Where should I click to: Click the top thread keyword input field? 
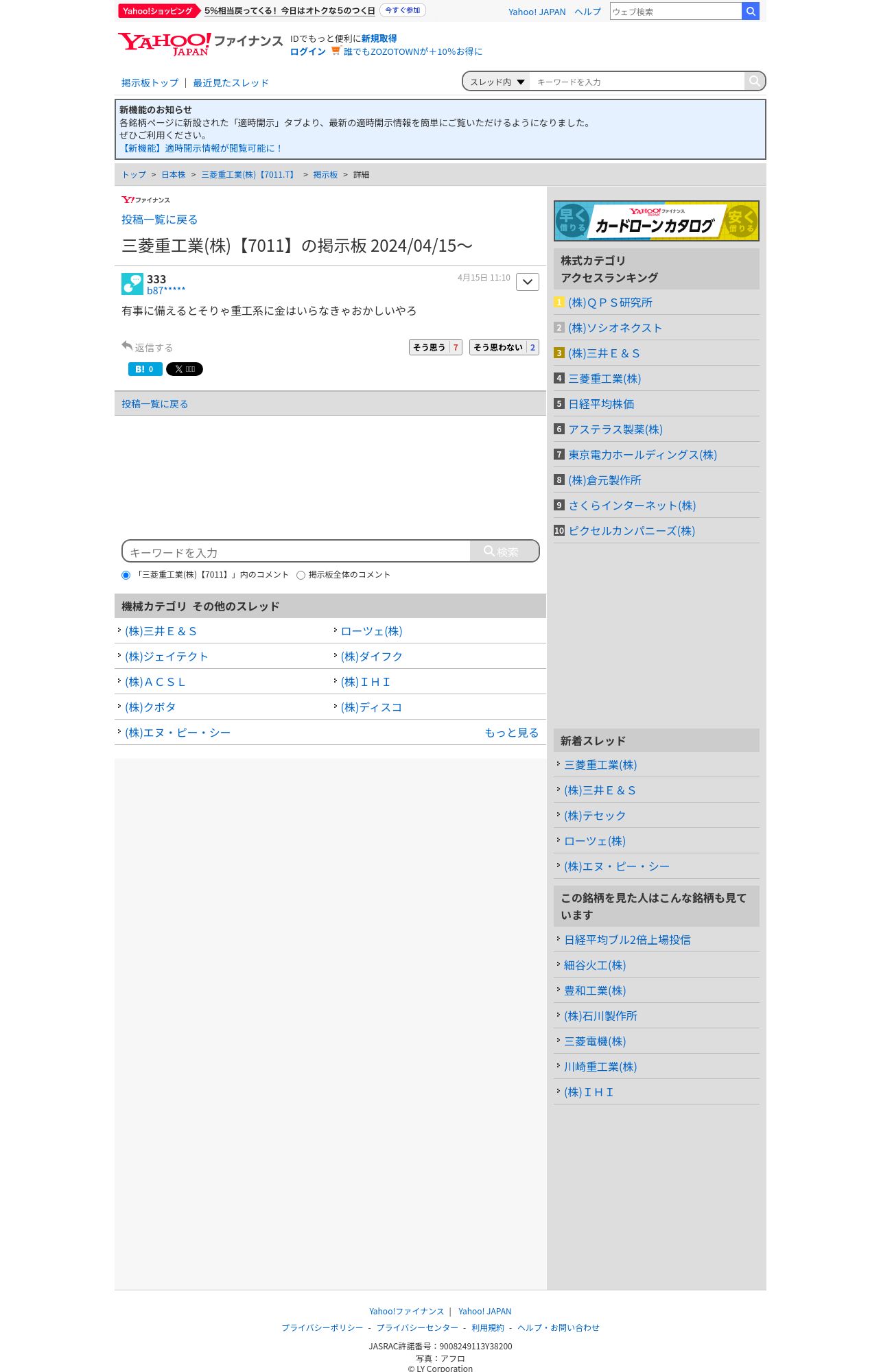pyautogui.click(x=637, y=82)
